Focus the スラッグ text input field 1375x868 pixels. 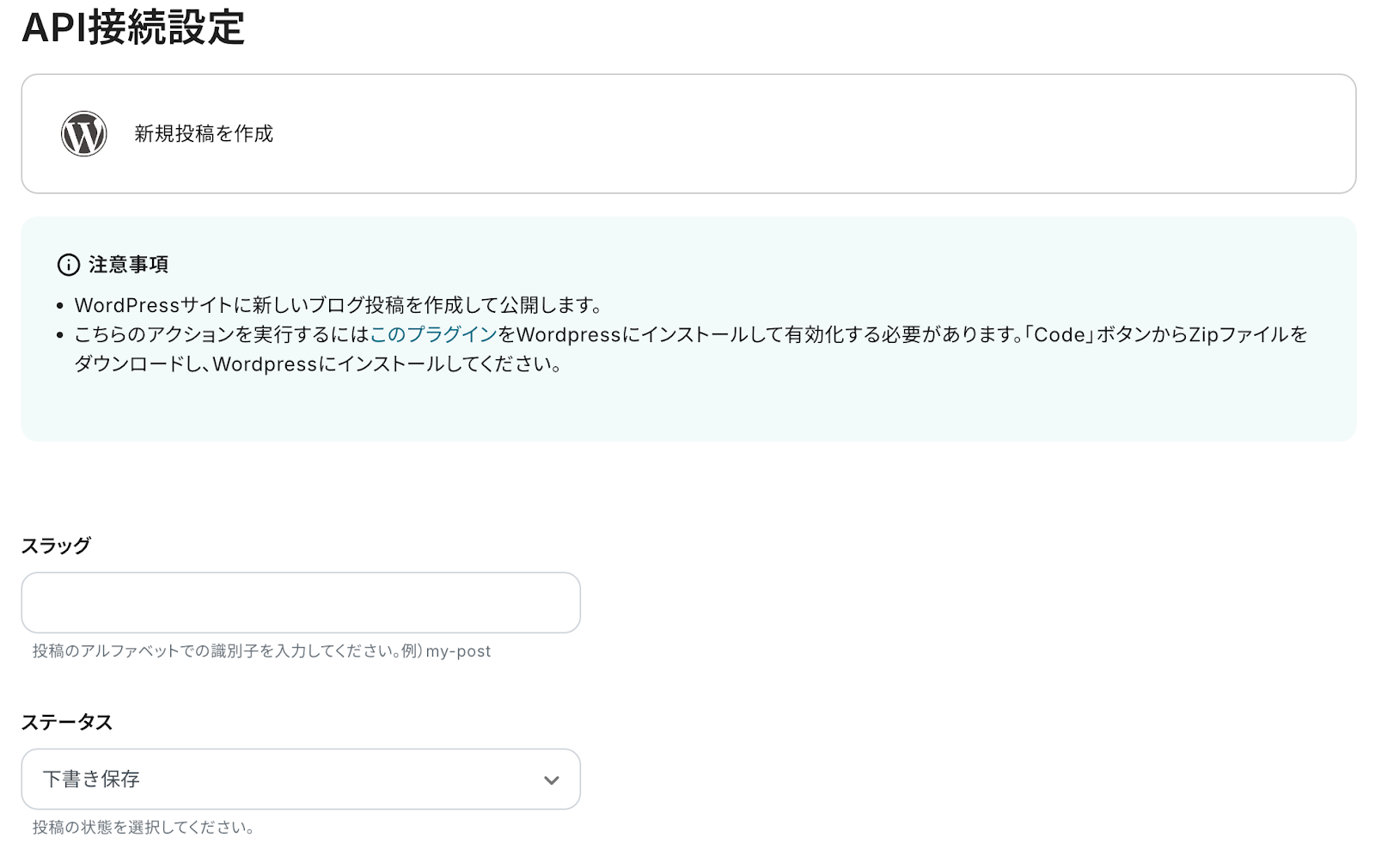[300, 602]
